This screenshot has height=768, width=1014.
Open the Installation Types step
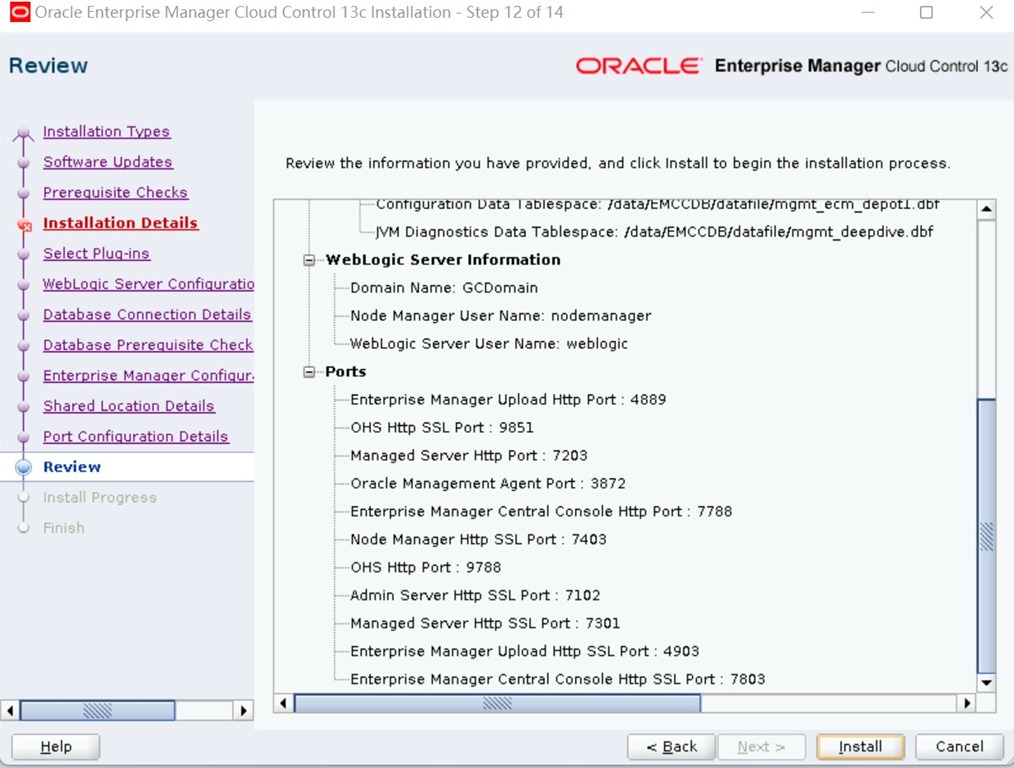pyautogui.click(x=106, y=131)
